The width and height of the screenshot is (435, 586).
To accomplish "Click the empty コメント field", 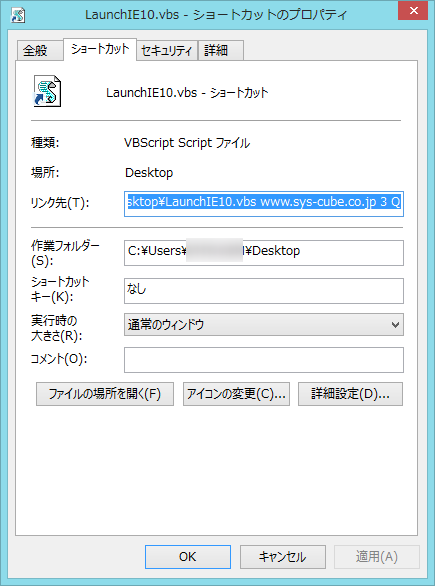I will (x=264, y=360).
